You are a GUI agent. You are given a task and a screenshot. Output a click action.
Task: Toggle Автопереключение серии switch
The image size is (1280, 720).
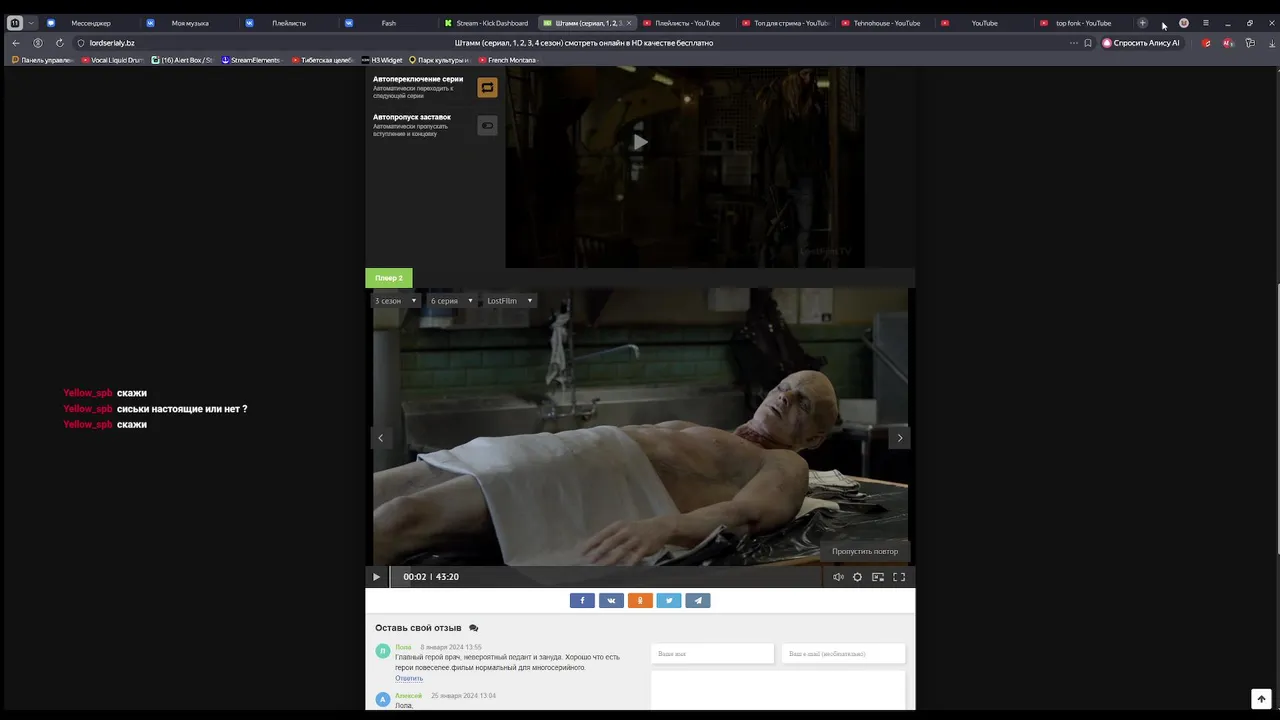click(x=487, y=87)
